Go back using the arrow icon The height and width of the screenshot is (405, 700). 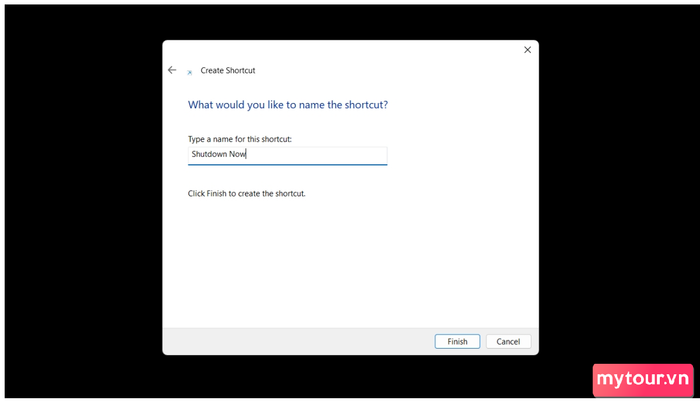172,70
